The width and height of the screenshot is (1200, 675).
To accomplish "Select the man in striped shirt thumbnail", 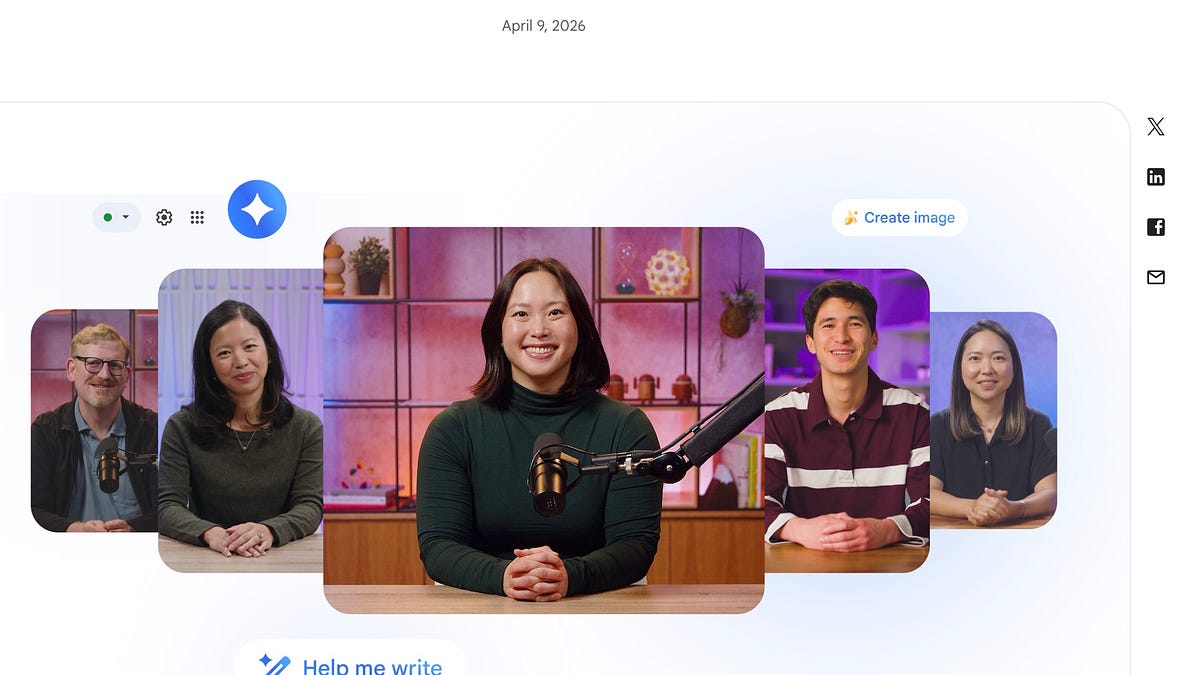I will tap(847, 420).
